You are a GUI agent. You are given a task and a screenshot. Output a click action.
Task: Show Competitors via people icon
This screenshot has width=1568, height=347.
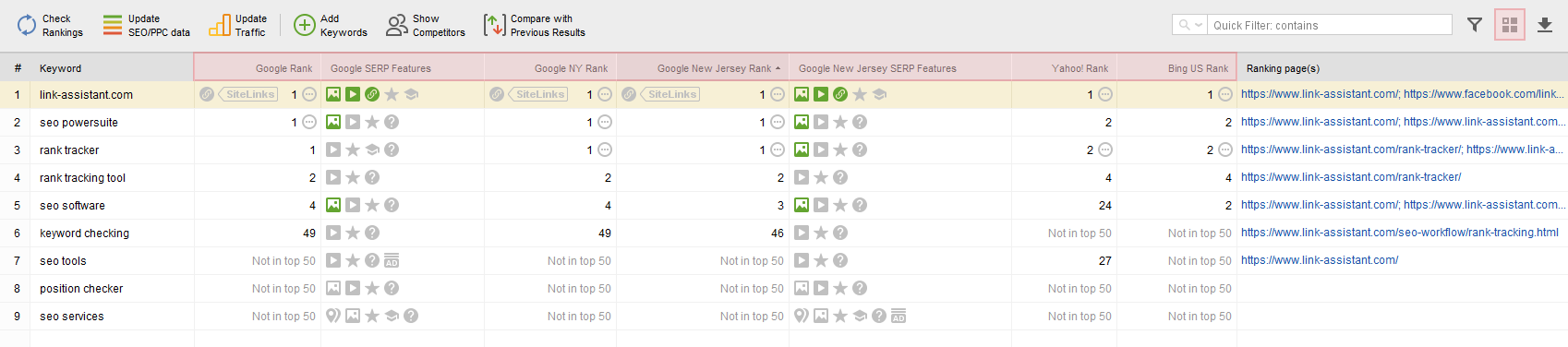[397, 25]
